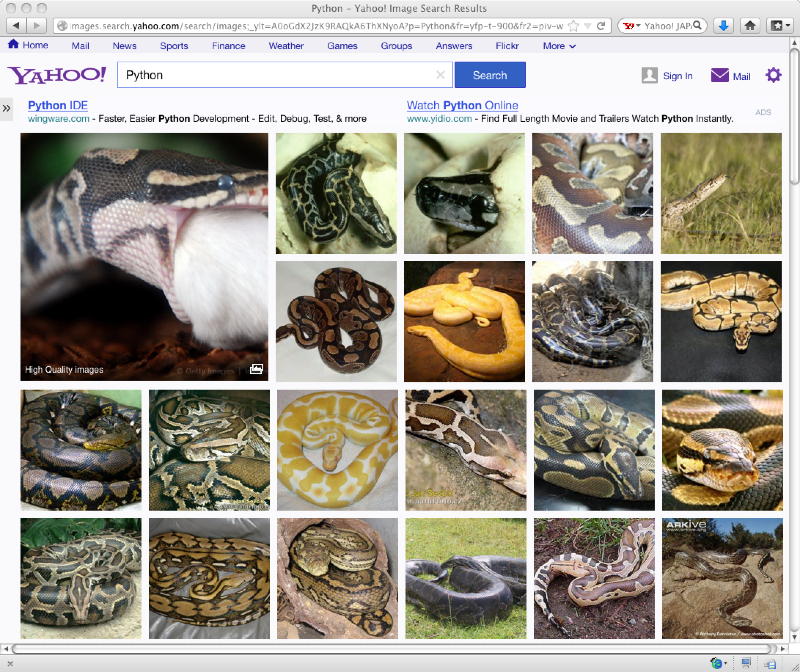The height and width of the screenshot is (672, 800).
Task: Open Groups in Yahoo navigation
Action: 396,46
